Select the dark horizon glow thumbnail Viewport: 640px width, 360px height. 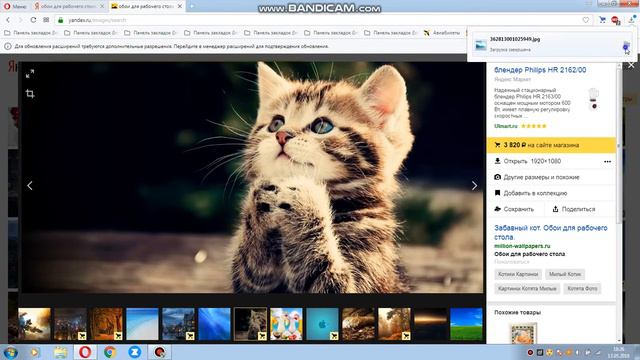[430, 324]
